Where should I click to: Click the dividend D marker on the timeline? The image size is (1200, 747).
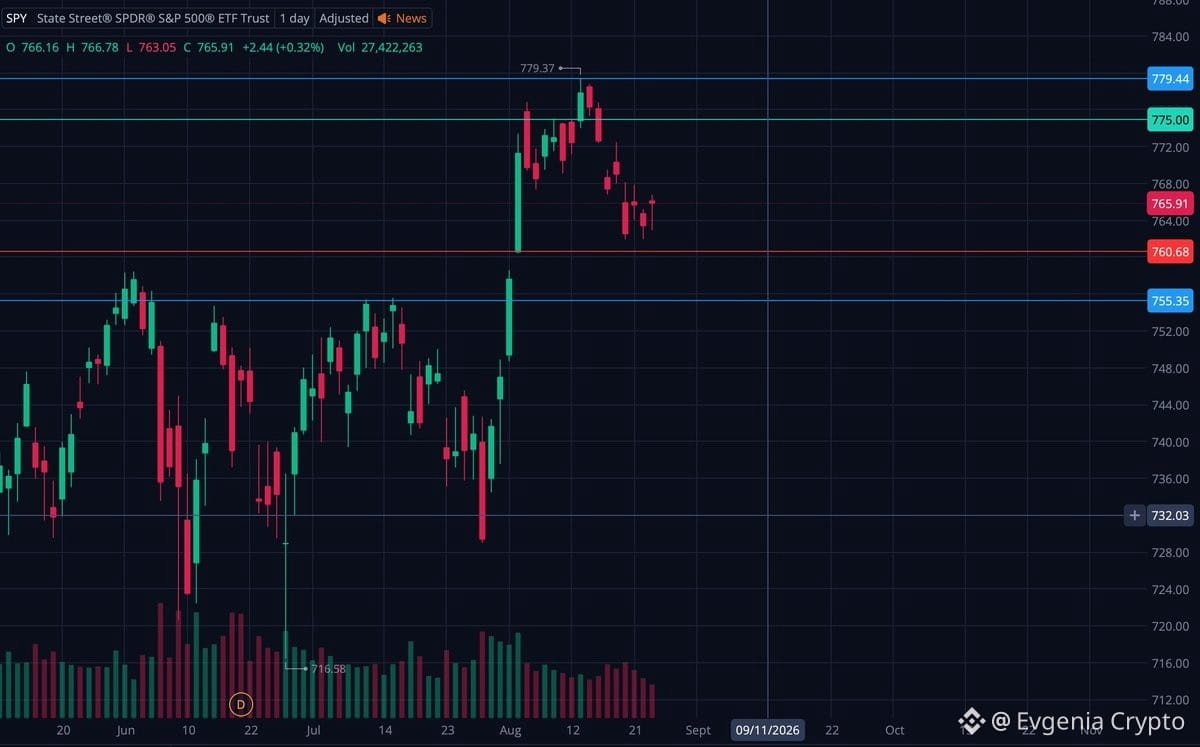(x=240, y=704)
